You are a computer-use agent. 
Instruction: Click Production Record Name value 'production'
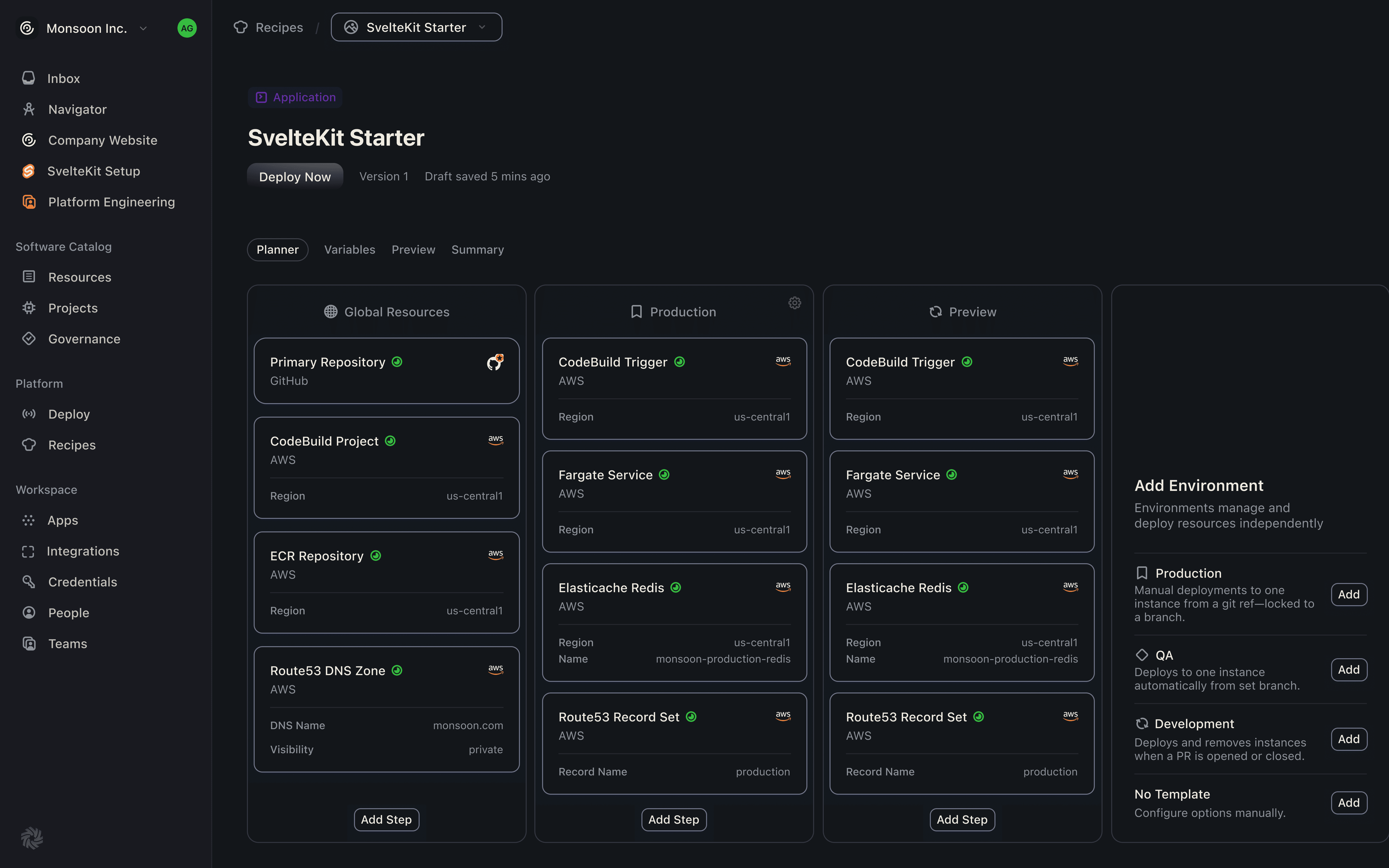click(x=763, y=772)
